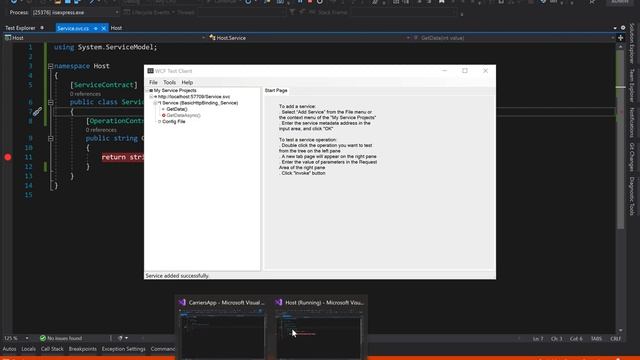This screenshot has width=640, height=360.
Task: Collapse the IService BasicHttpBinding node expander
Action: [x=155, y=103]
